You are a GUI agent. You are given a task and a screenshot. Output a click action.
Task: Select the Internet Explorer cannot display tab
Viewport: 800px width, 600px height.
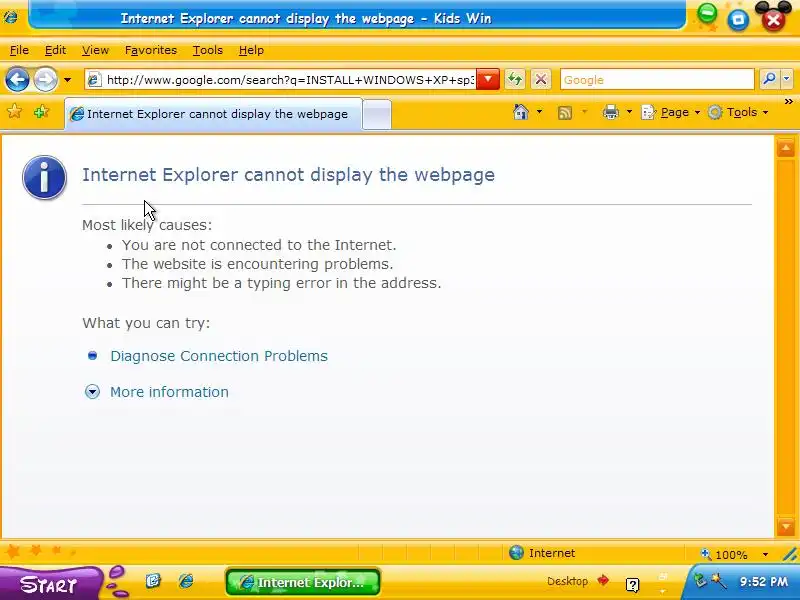[213, 114]
